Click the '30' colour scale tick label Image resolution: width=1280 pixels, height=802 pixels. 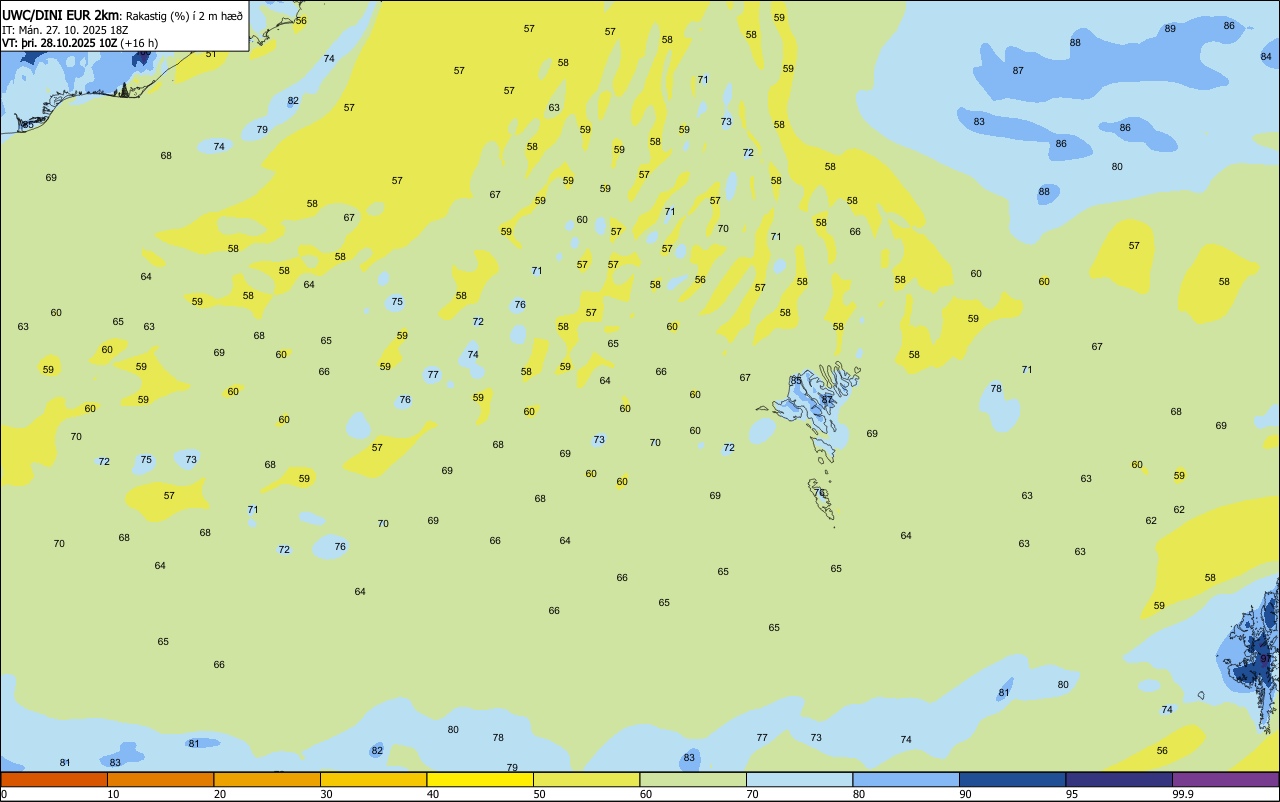[x=326, y=794]
